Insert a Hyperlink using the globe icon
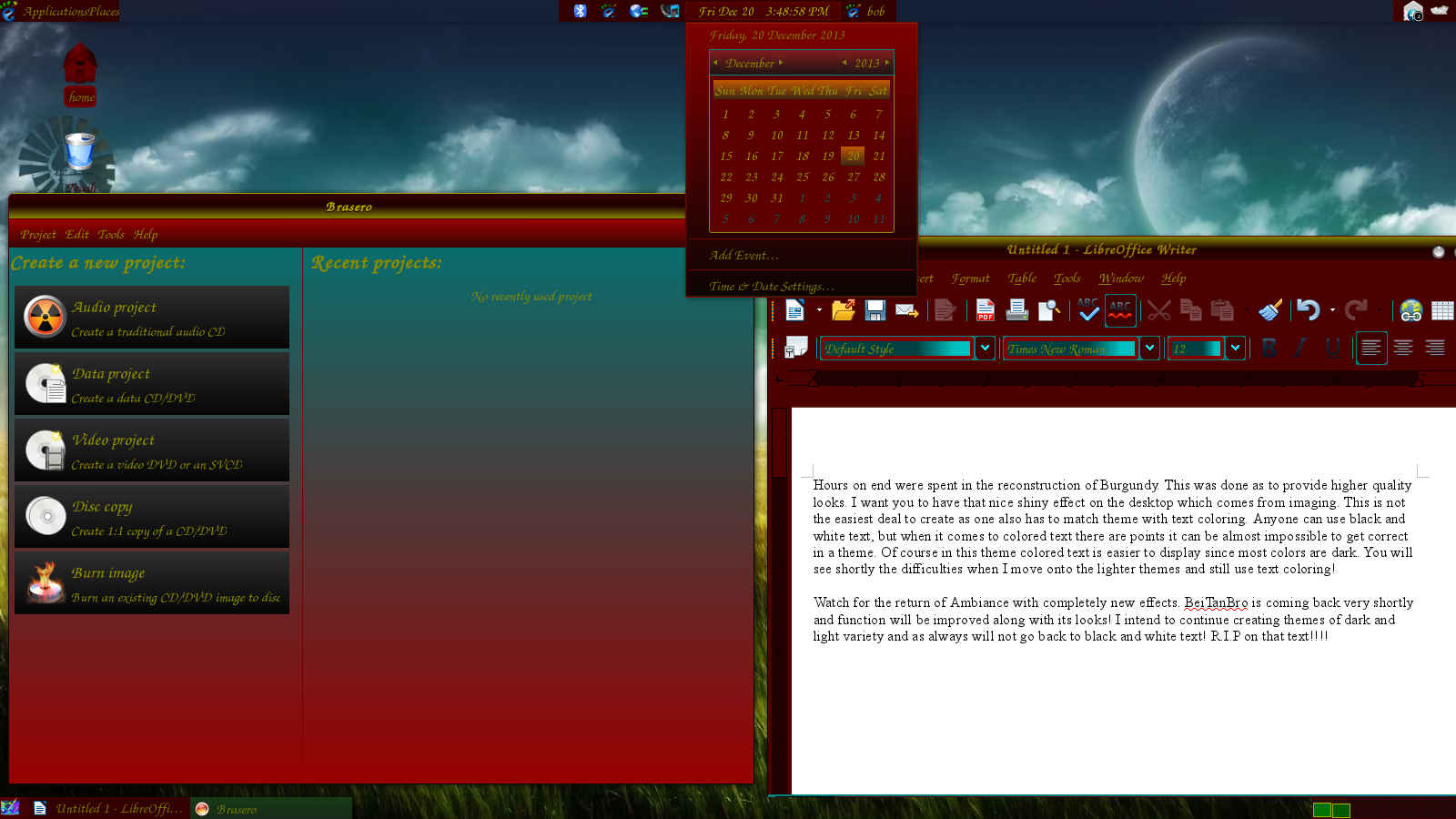This screenshot has width=1456, height=819. point(1410,310)
